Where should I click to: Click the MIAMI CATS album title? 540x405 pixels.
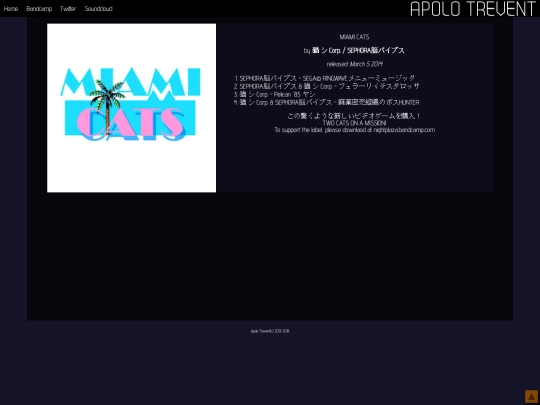(x=354, y=37)
